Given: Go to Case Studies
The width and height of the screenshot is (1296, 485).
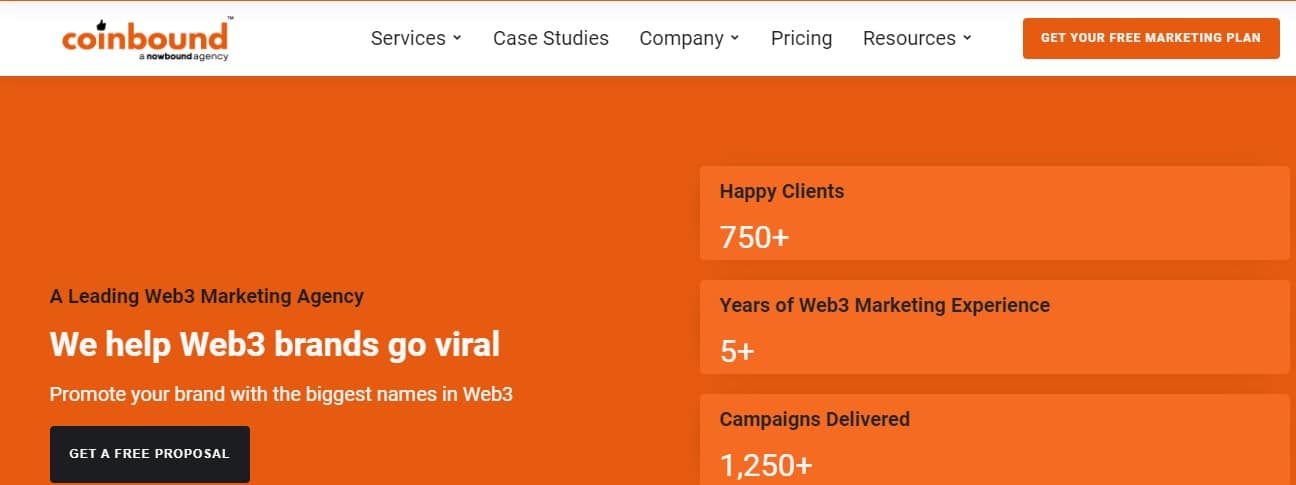Looking at the screenshot, I should (x=551, y=38).
